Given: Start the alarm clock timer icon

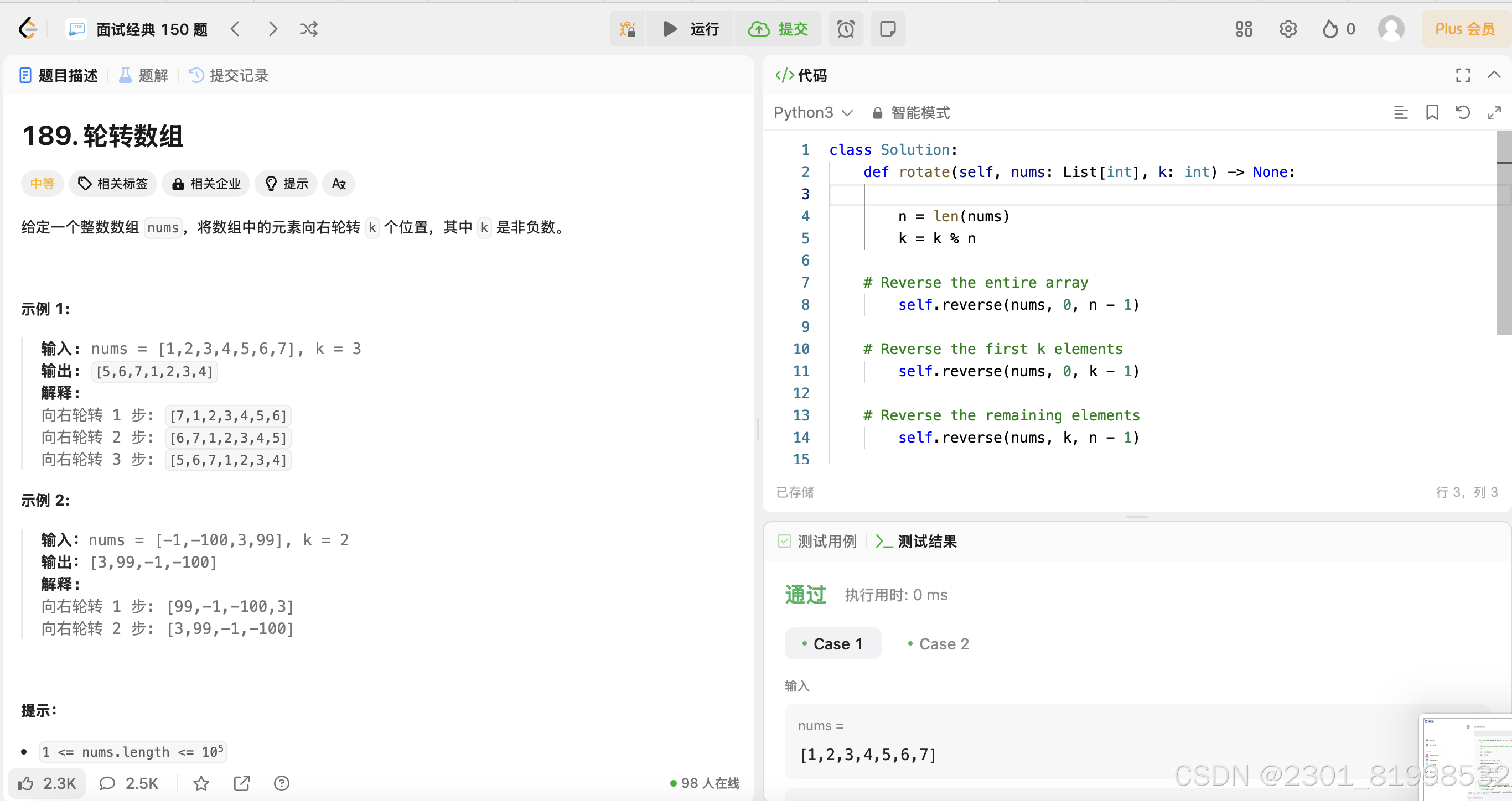Looking at the screenshot, I should click(x=845, y=29).
